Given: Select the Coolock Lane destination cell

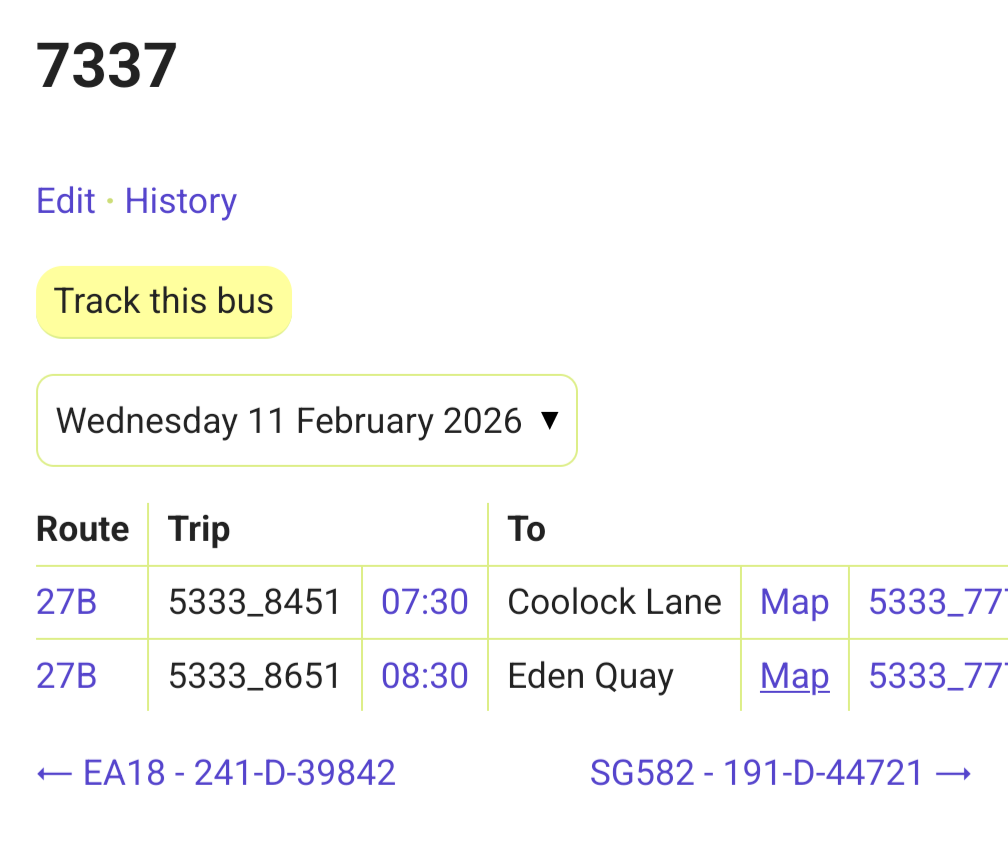Looking at the screenshot, I should [614, 602].
